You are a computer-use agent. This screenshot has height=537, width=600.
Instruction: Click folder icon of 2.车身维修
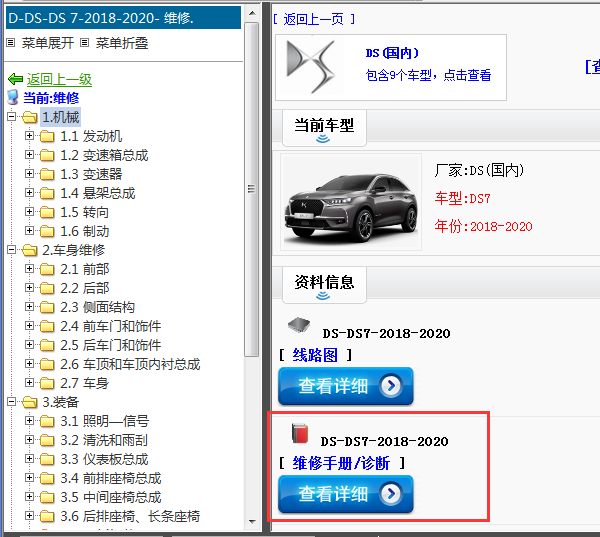[30, 250]
